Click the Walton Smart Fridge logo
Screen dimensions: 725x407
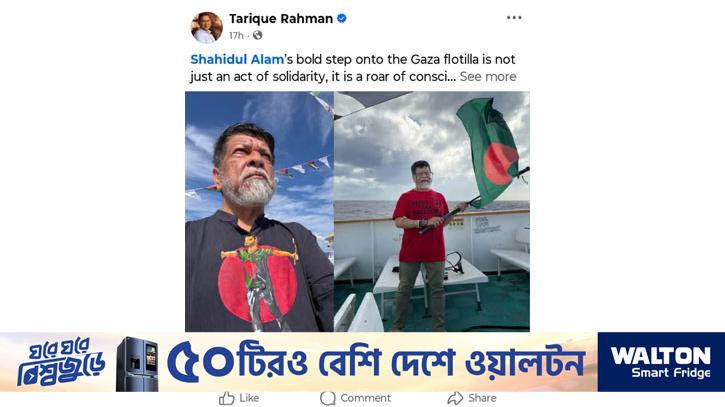pos(661,362)
